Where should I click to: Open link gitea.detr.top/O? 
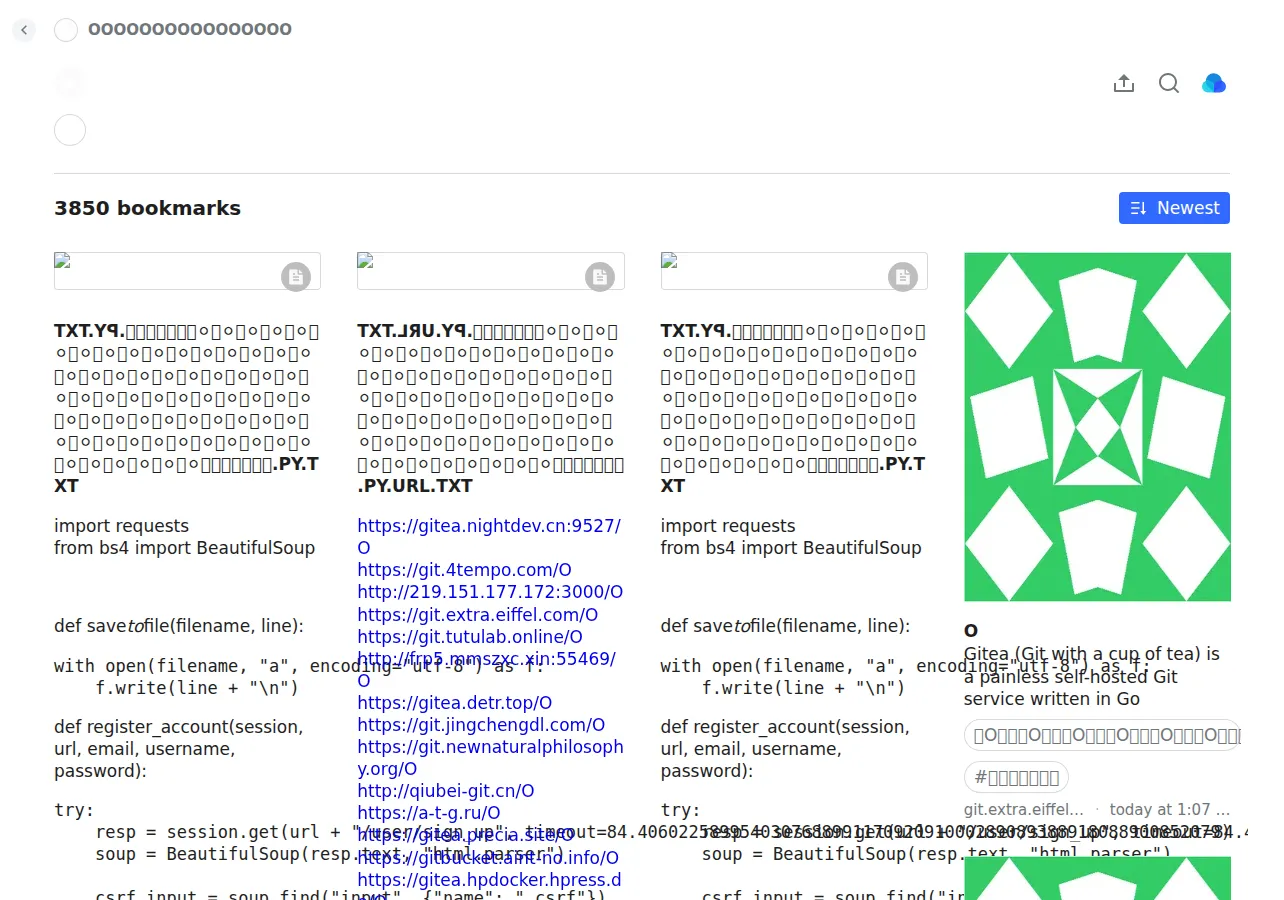coord(454,702)
